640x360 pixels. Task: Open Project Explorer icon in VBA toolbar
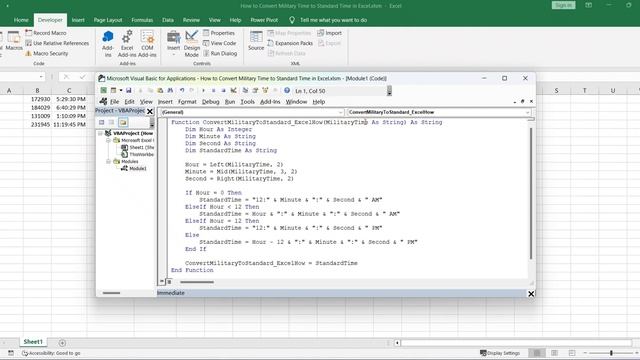(x=245, y=90)
